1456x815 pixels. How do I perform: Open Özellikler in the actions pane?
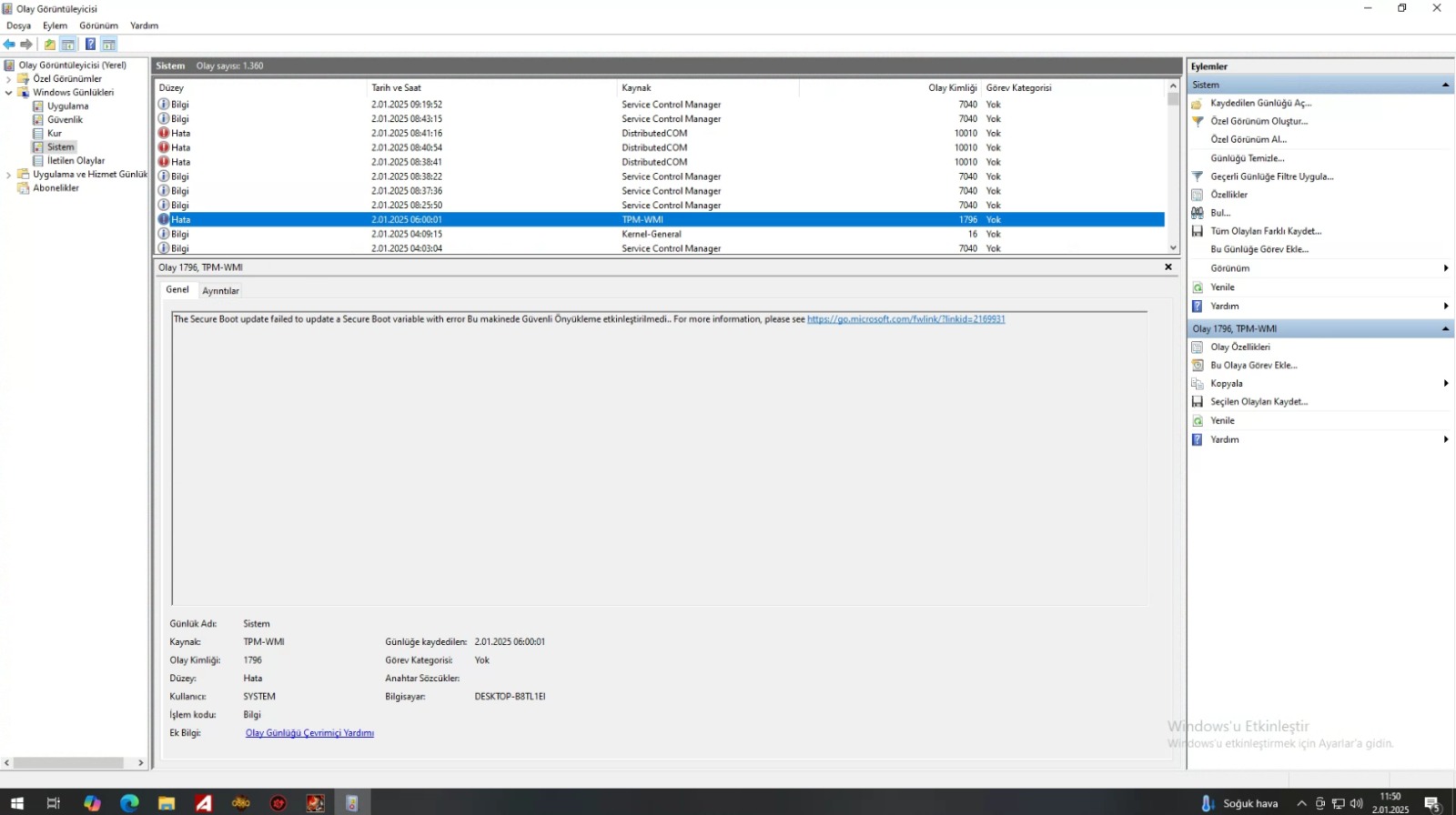click(x=1228, y=195)
